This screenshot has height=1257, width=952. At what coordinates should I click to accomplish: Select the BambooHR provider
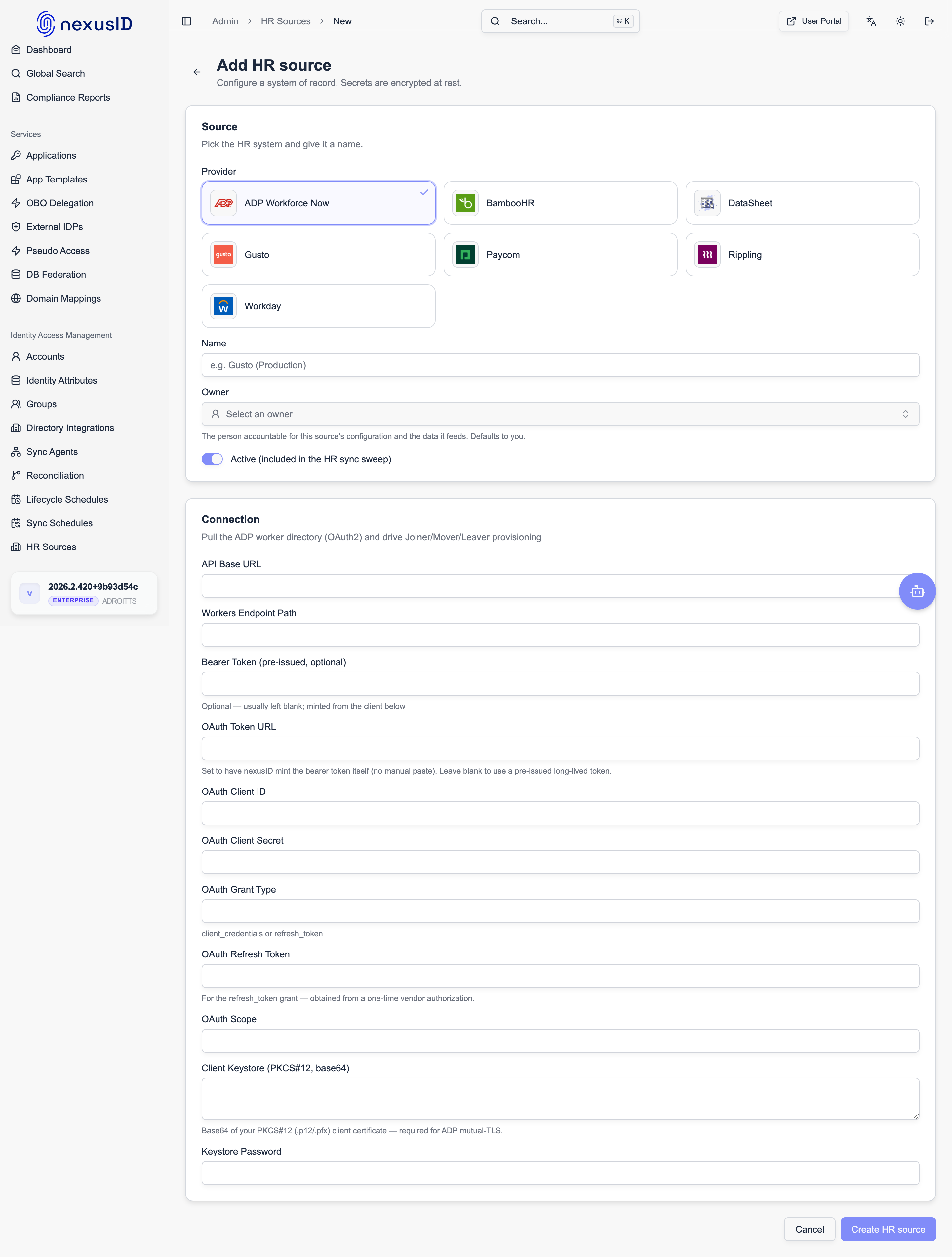pos(560,203)
